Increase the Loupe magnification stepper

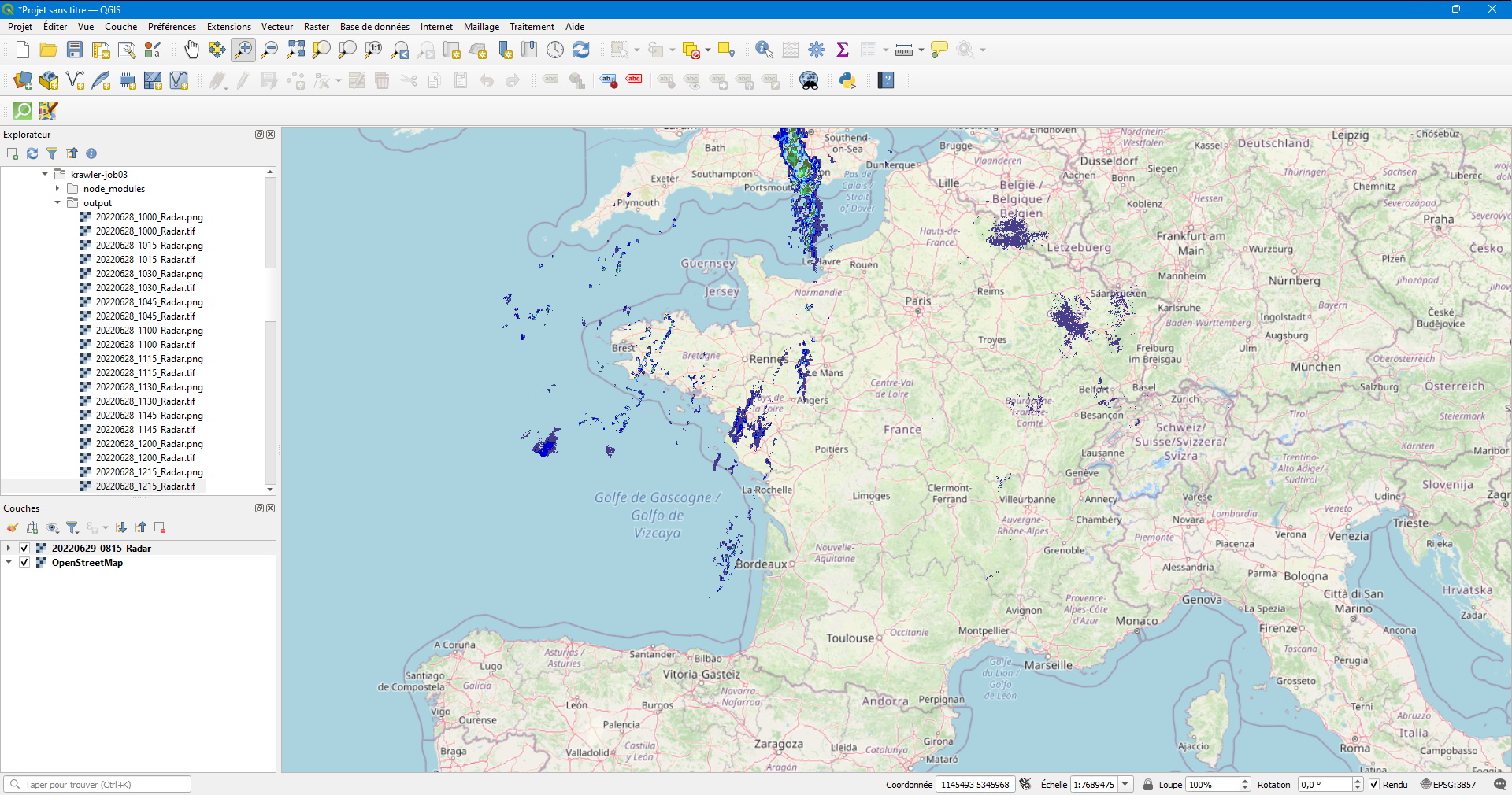coord(1245,781)
